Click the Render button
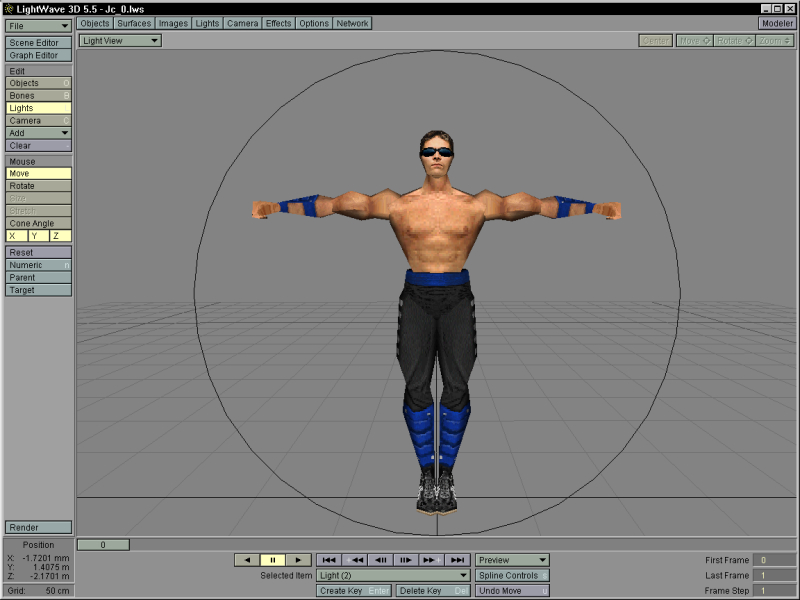The image size is (800, 600). tap(38, 527)
